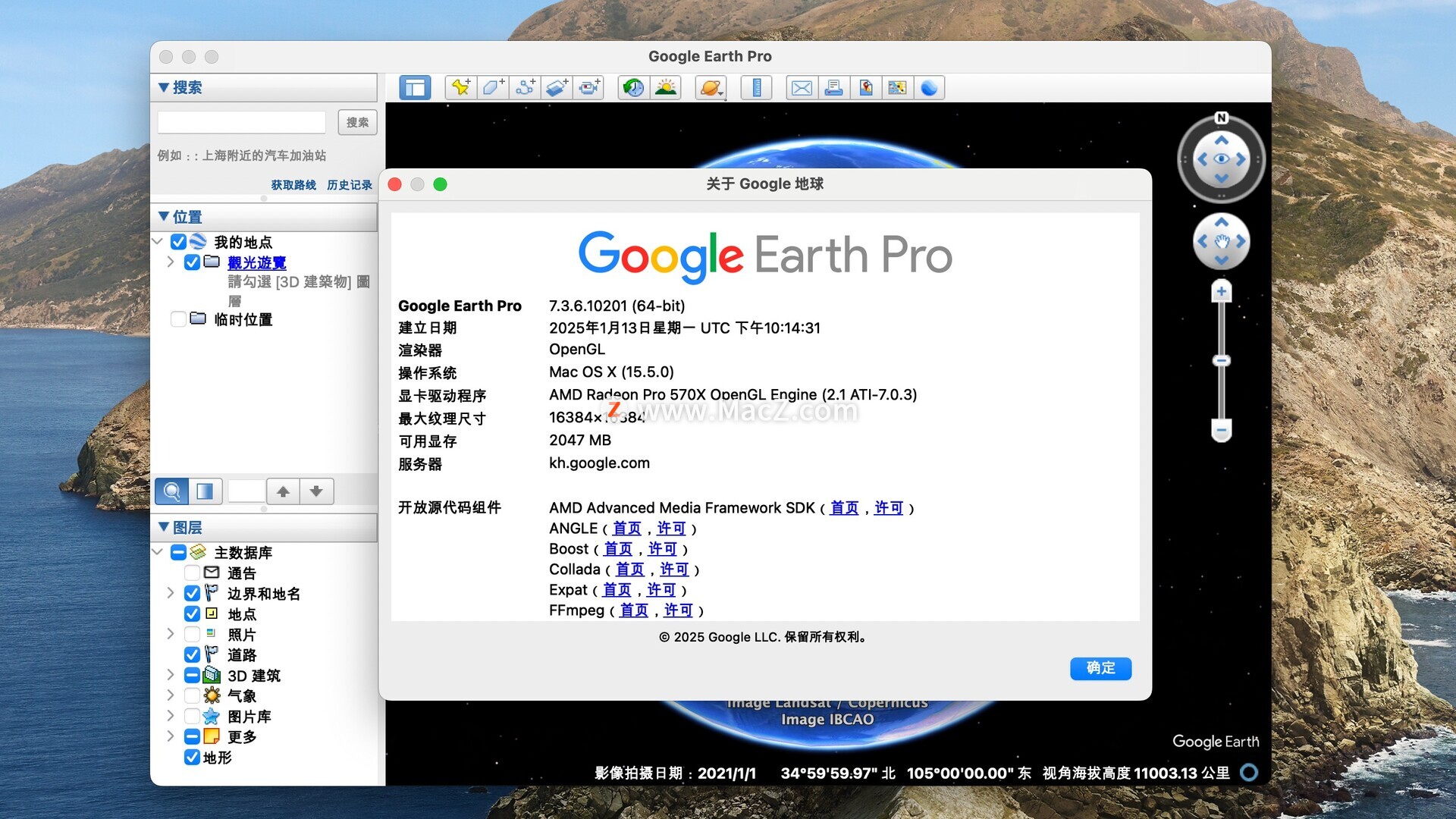
Task: Expand the 3D 建筑 layer group
Action: tap(171, 675)
